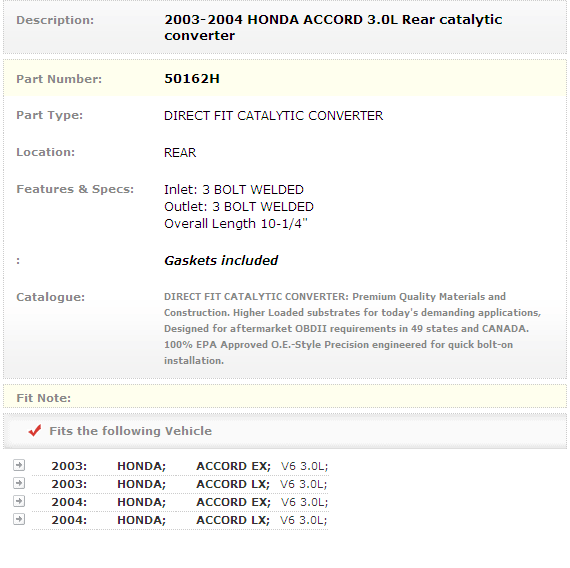Click the Catalogue description paragraph
This screenshot has height=568, width=570.
352,328
